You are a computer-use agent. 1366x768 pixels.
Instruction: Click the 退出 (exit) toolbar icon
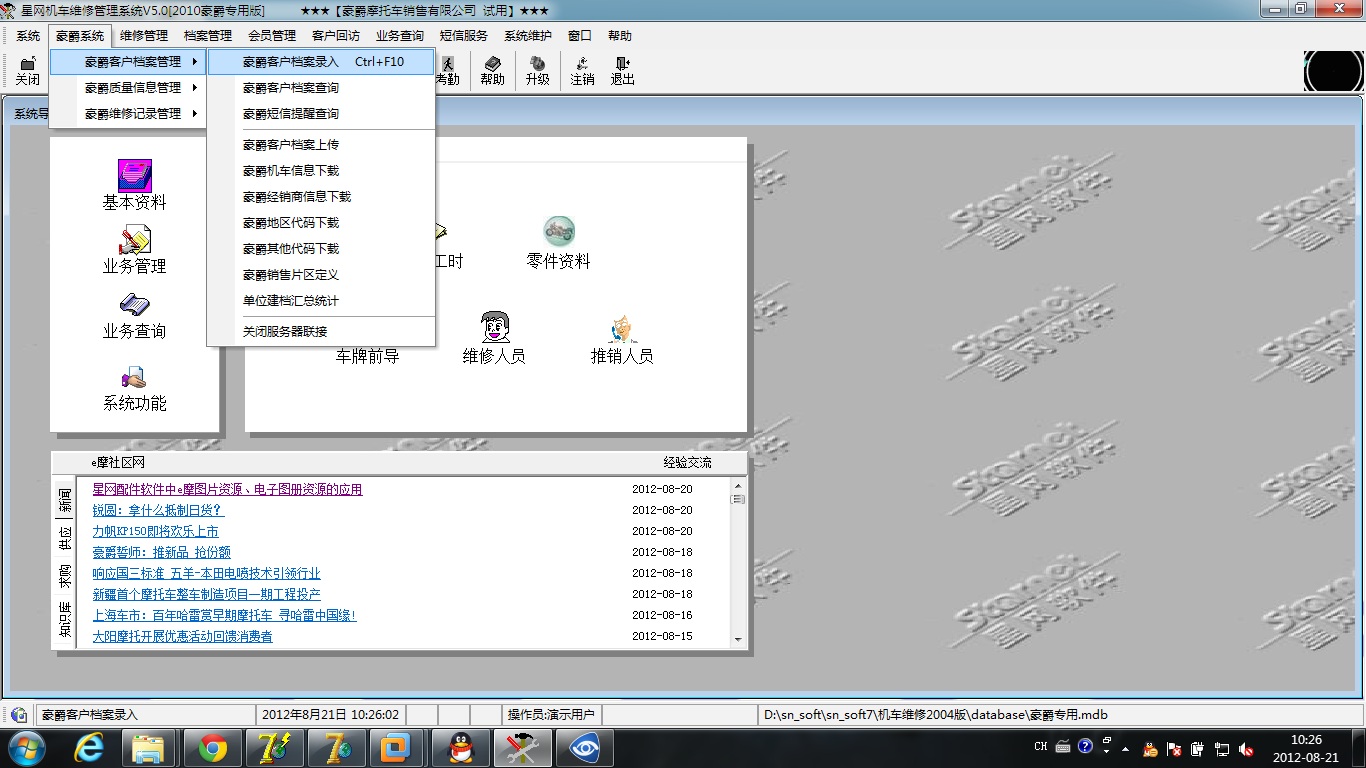pyautogui.click(x=623, y=71)
